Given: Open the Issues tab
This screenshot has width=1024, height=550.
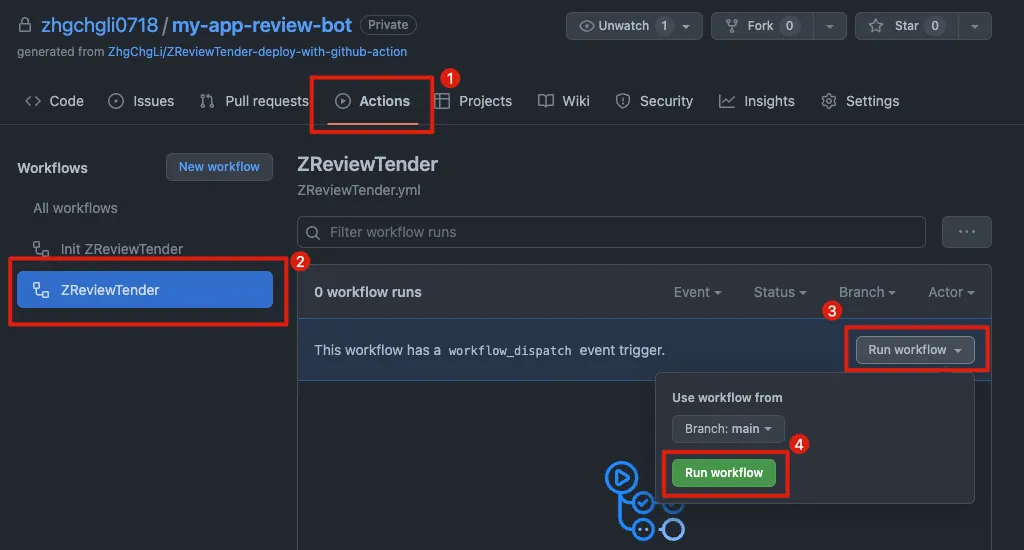Looking at the screenshot, I should pyautogui.click(x=141, y=101).
